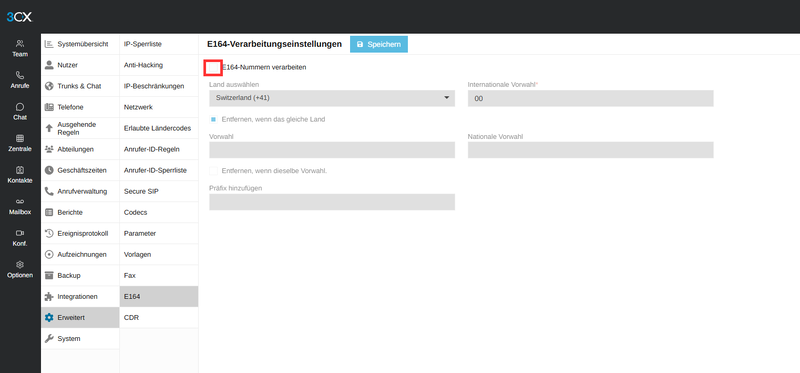
Task: Click the Präfix hinzufügen input field
Action: 332,202
